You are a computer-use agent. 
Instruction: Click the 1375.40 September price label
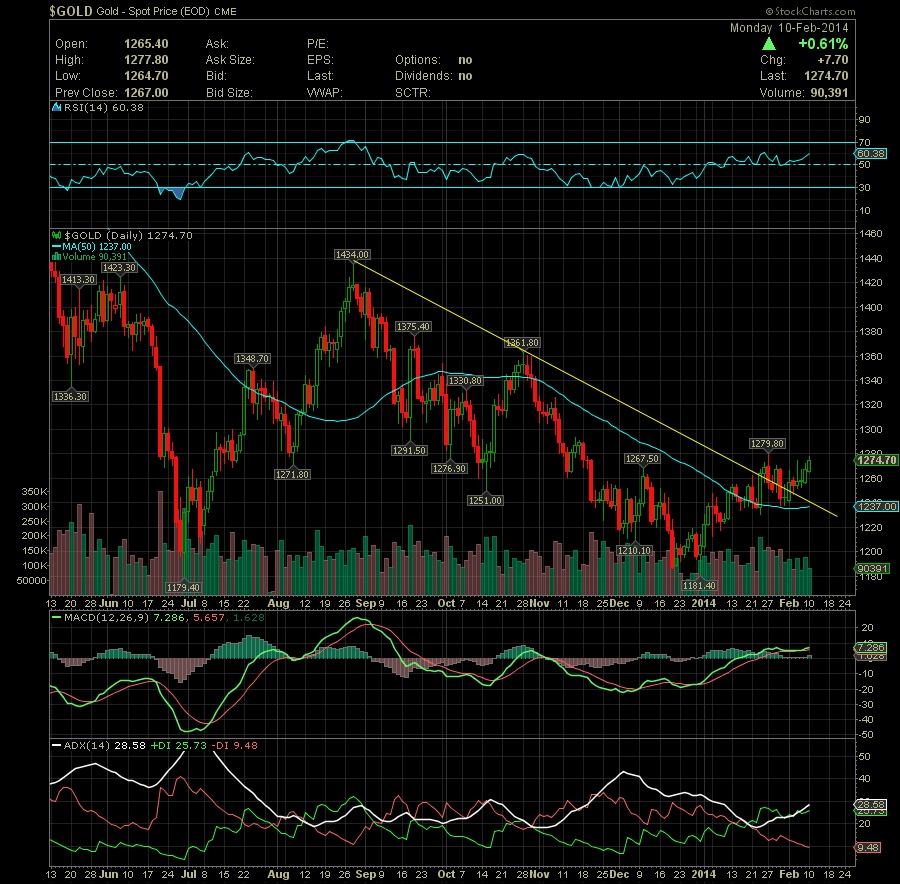point(412,326)
